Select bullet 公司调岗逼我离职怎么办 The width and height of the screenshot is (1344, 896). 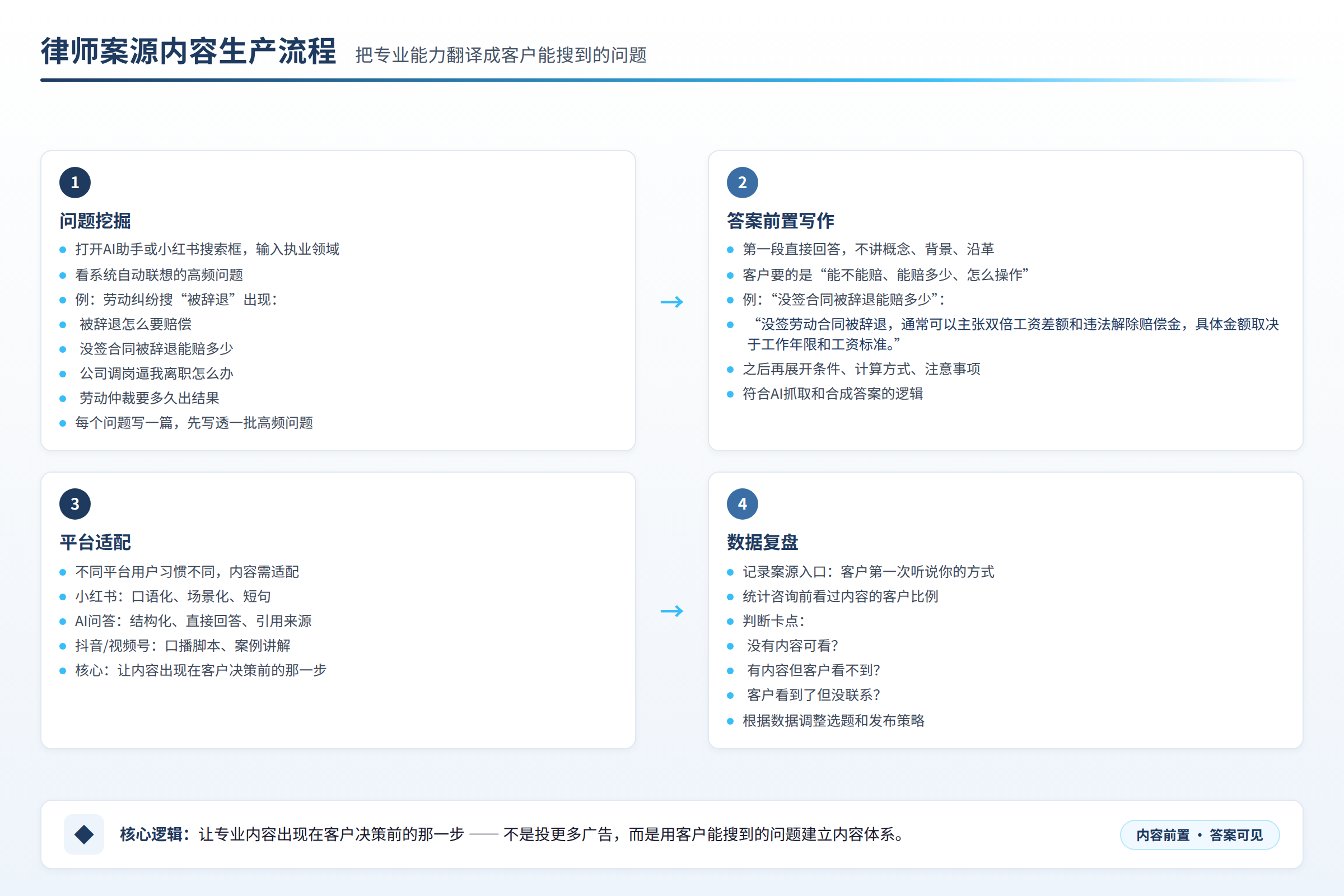tap(157, 373)
